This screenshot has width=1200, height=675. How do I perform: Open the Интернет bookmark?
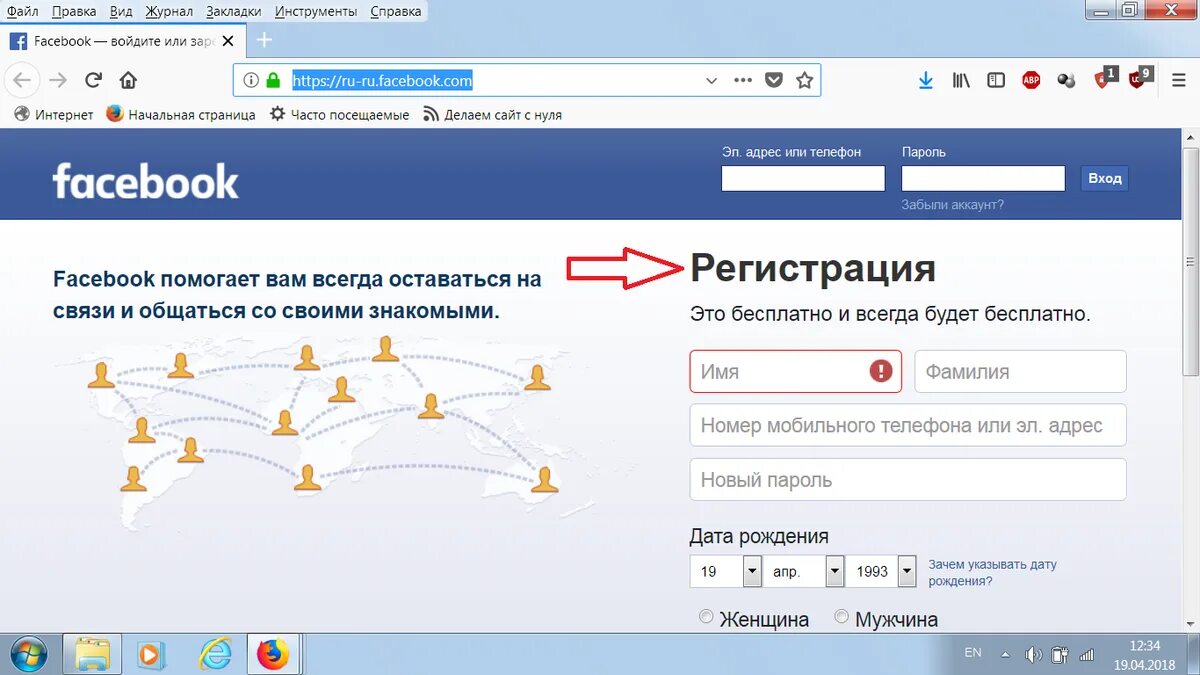click(54, 115)
